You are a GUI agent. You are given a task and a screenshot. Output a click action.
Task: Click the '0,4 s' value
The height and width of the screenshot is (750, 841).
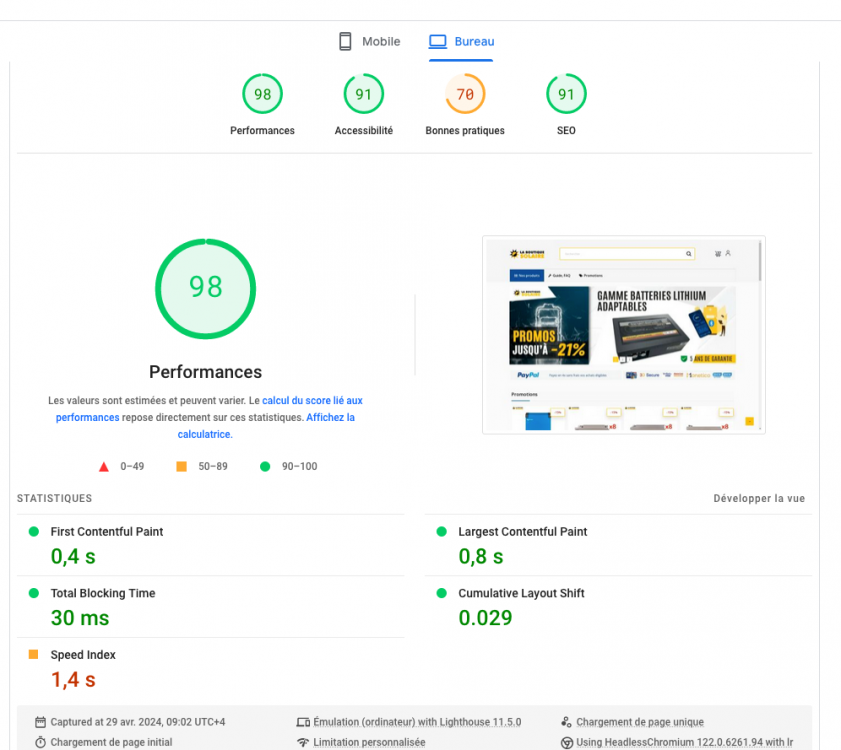click(x=73, y=556)
